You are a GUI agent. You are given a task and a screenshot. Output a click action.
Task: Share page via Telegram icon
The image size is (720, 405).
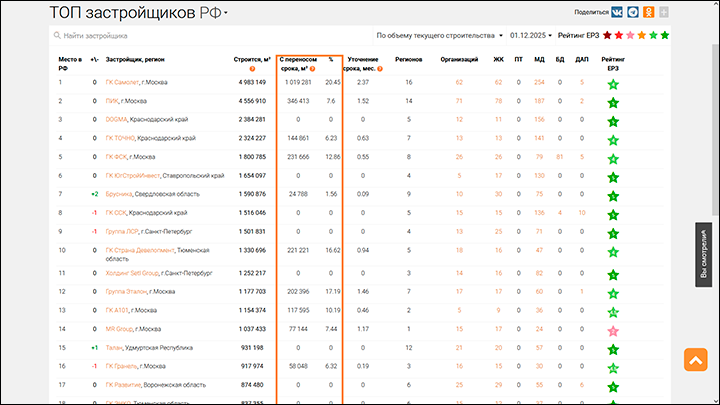(x=634, y=12)
